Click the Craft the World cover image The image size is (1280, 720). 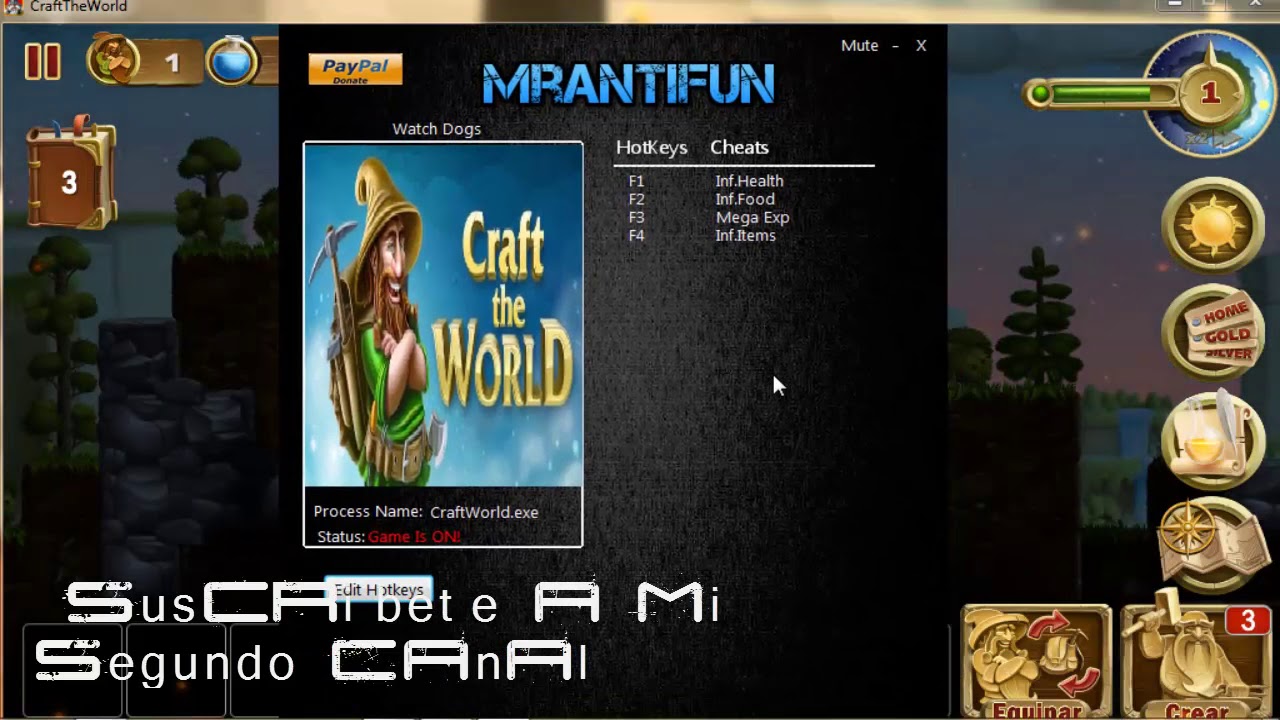[443, 315]
